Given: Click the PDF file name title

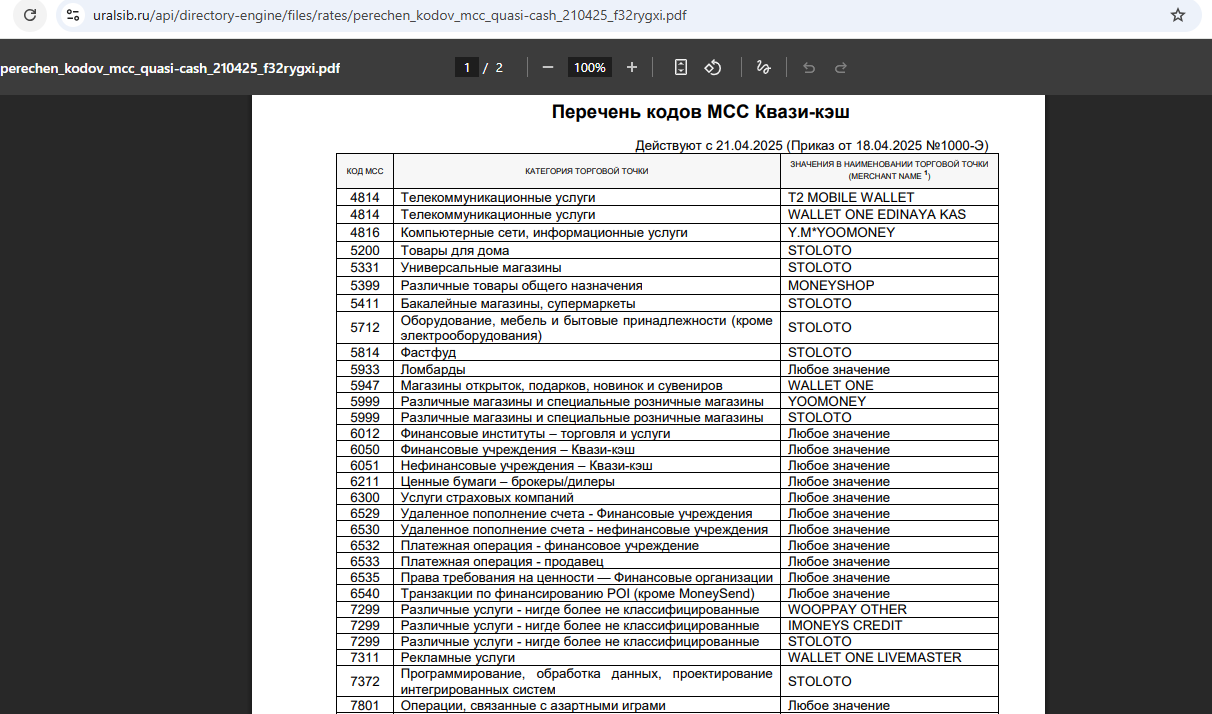Looking at the screenshot, I should pos(170,68).
